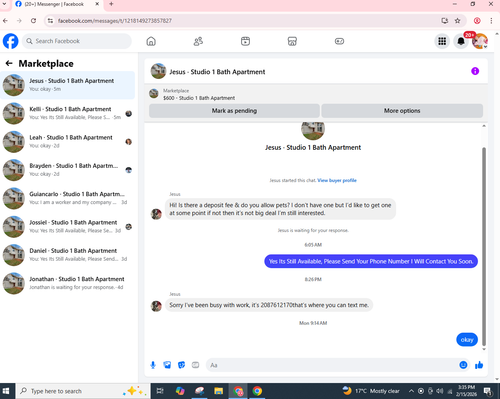Open Jonathan conversation in list
This screenshot has height=399, width=500.
(x=68, y=283)
